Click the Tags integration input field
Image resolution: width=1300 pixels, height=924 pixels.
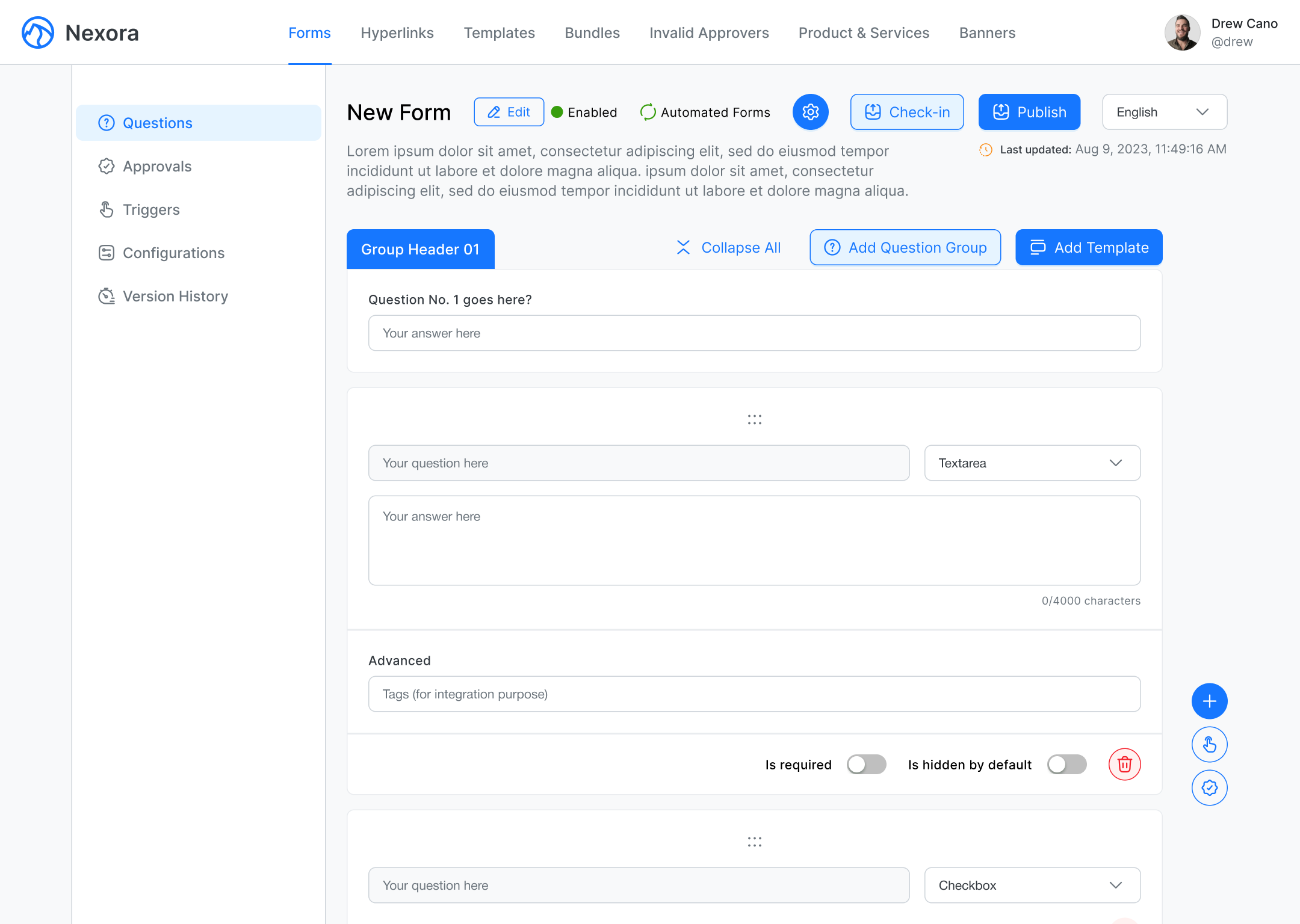(x=754, y=694)
